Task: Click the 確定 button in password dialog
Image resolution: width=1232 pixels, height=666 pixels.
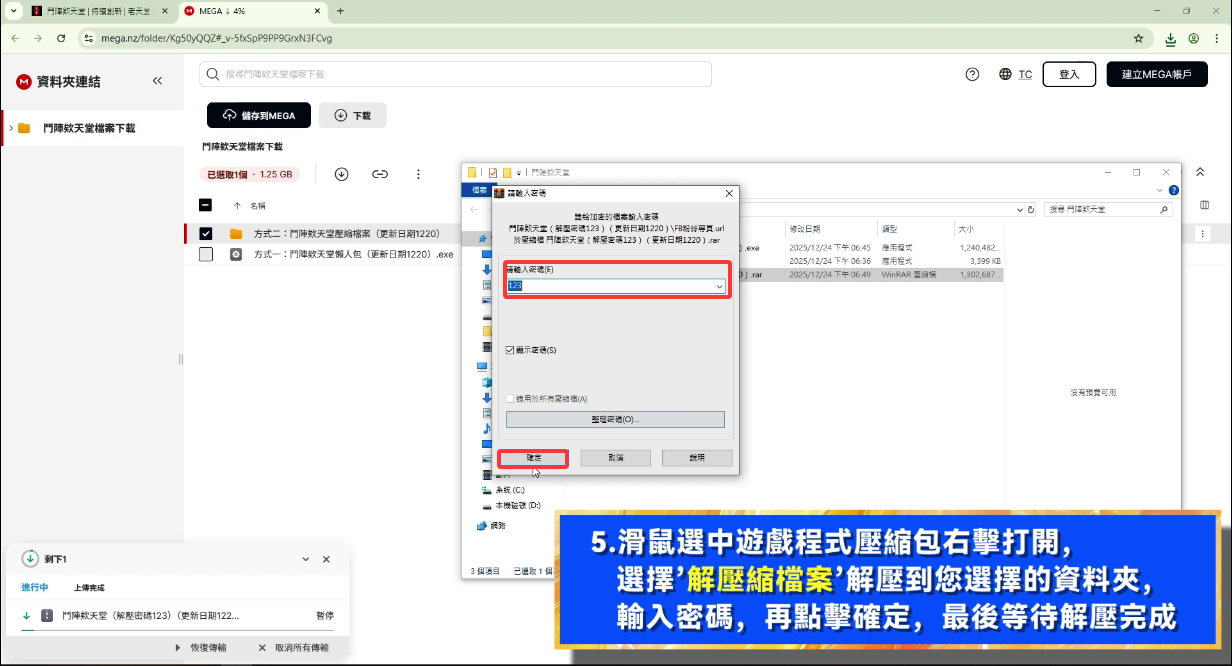Action: [x=534, y=458]
